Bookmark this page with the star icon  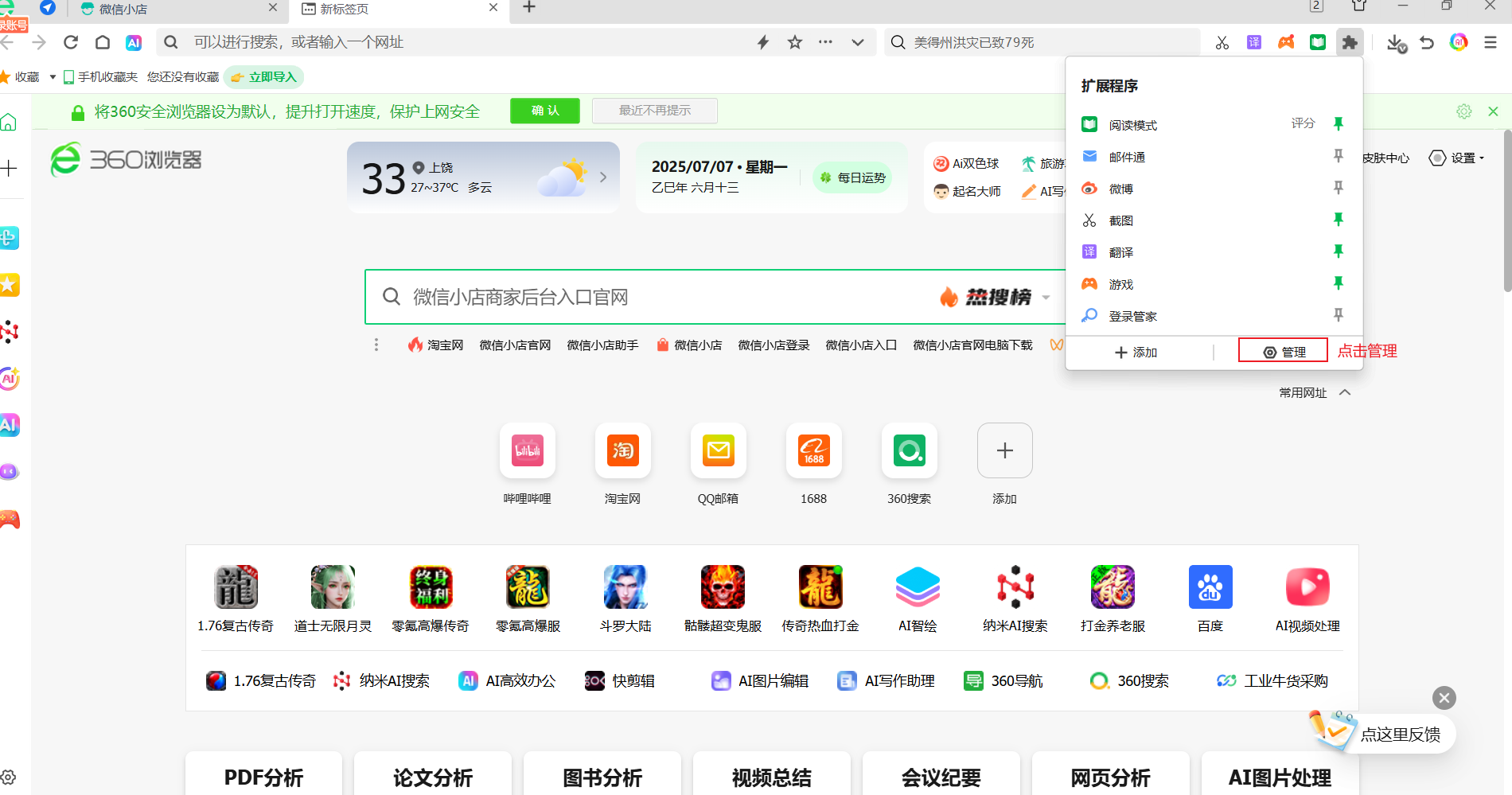794,42
